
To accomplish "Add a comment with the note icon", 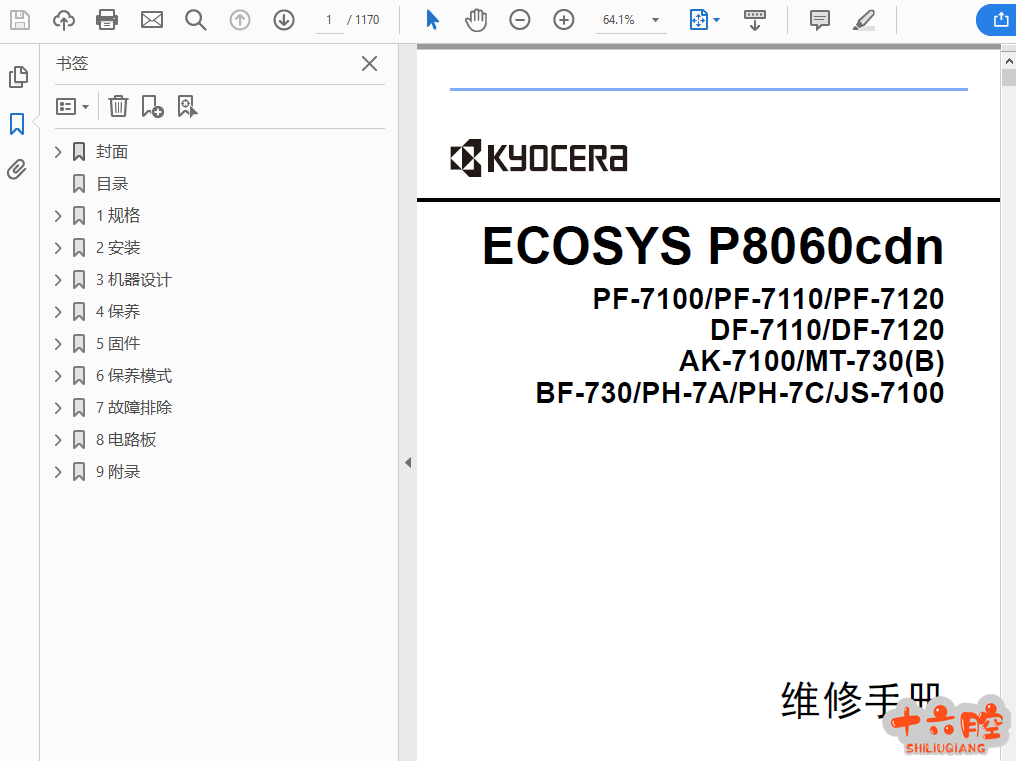I will pos(820,20).
